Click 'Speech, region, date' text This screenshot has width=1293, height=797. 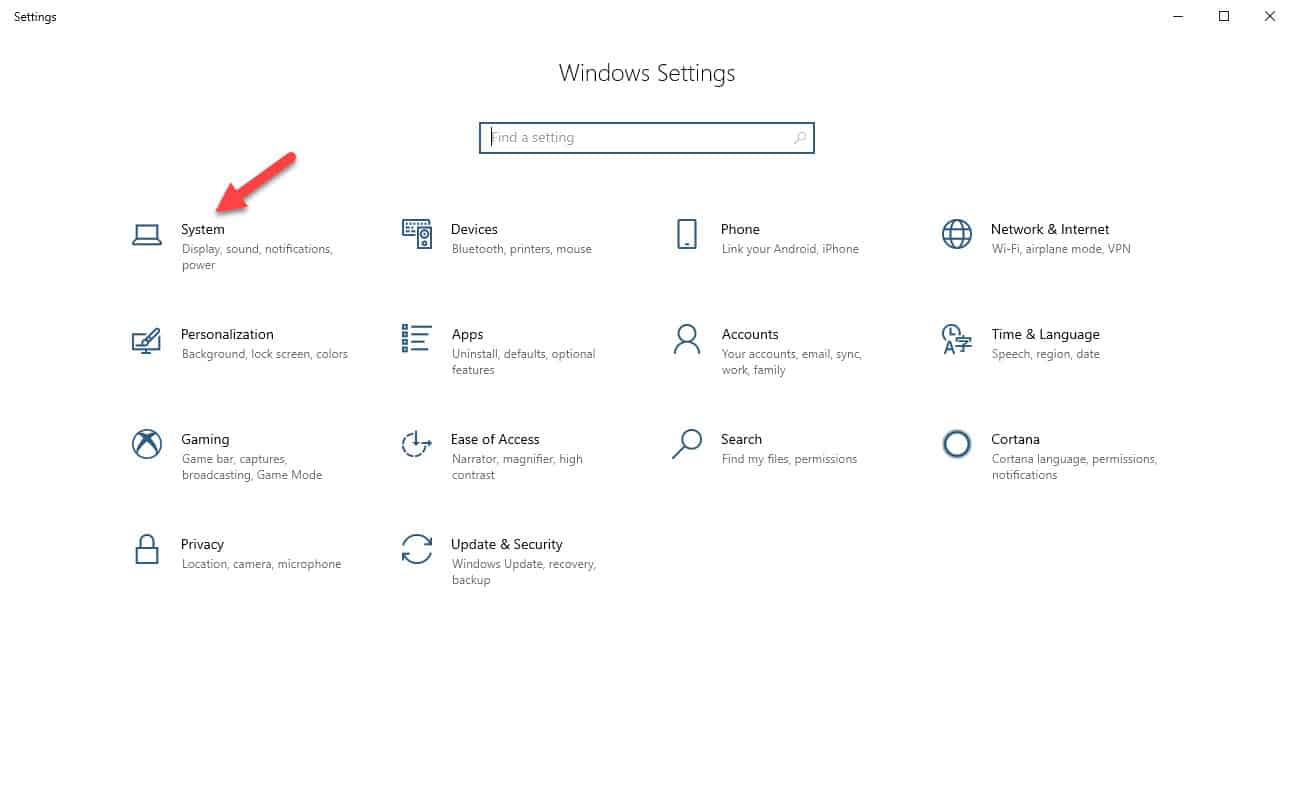[x=1045, y=354]
